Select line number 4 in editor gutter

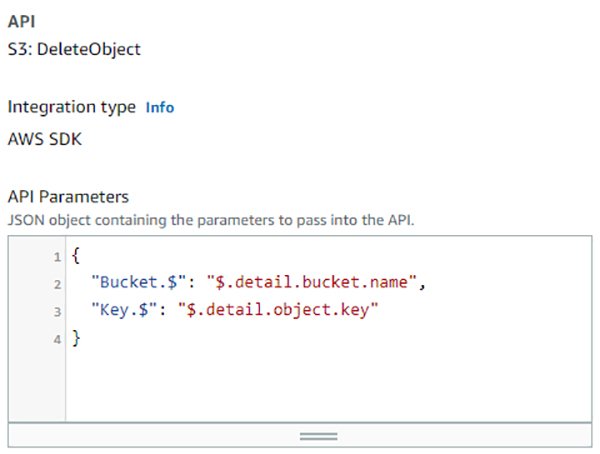pyautogui.click(x=58, y=339)
